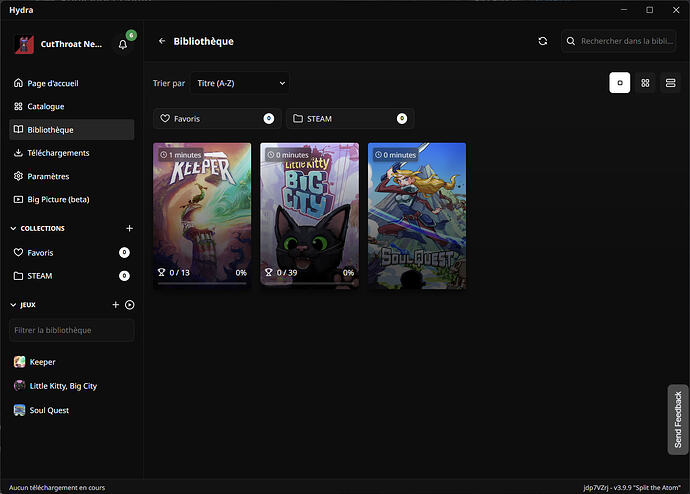Click the 1 minutes playtime badge on Keeper
Screen dimensions: 690x494
pos(181,155)
